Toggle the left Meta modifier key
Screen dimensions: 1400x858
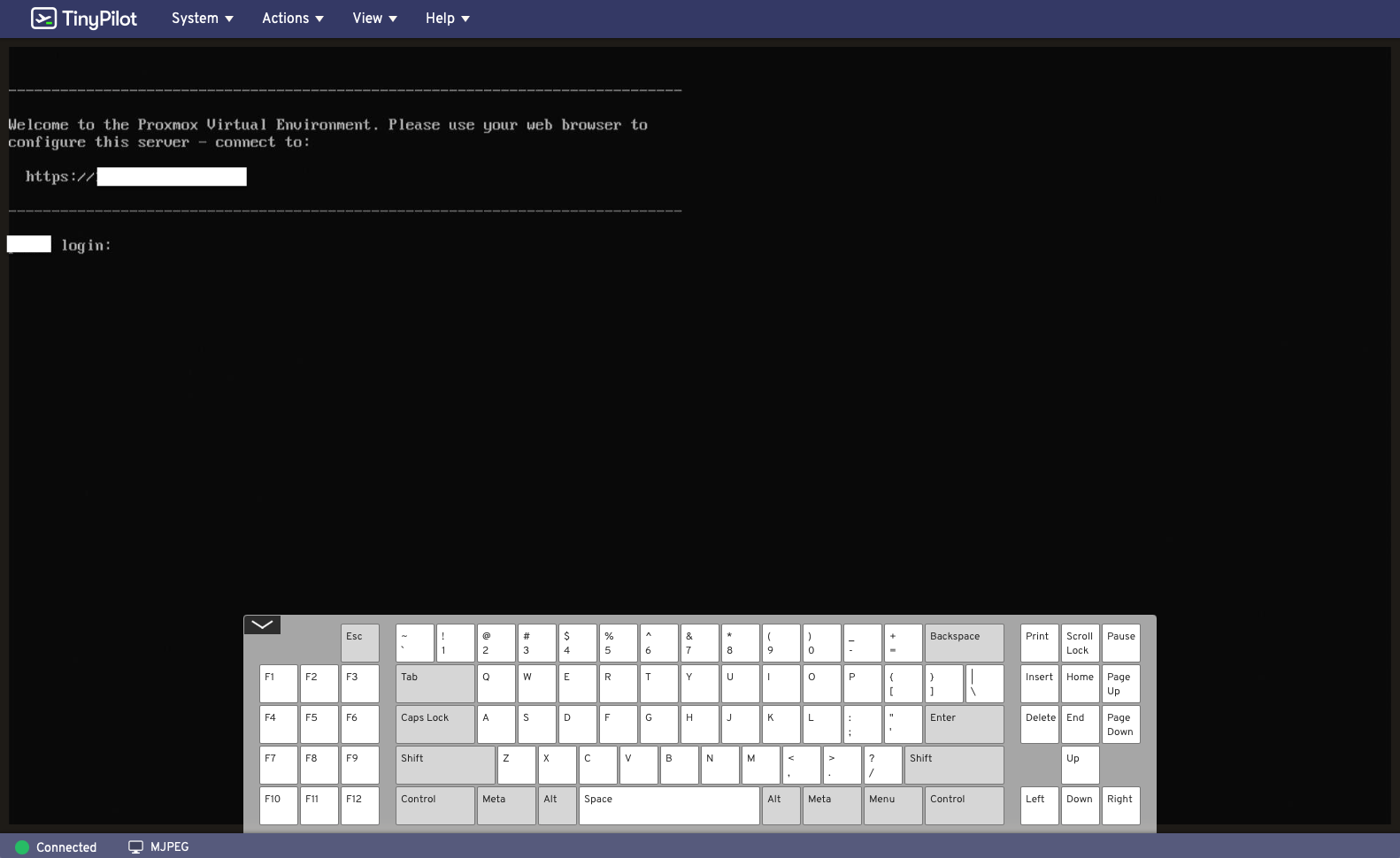click(x=506, y=806)
